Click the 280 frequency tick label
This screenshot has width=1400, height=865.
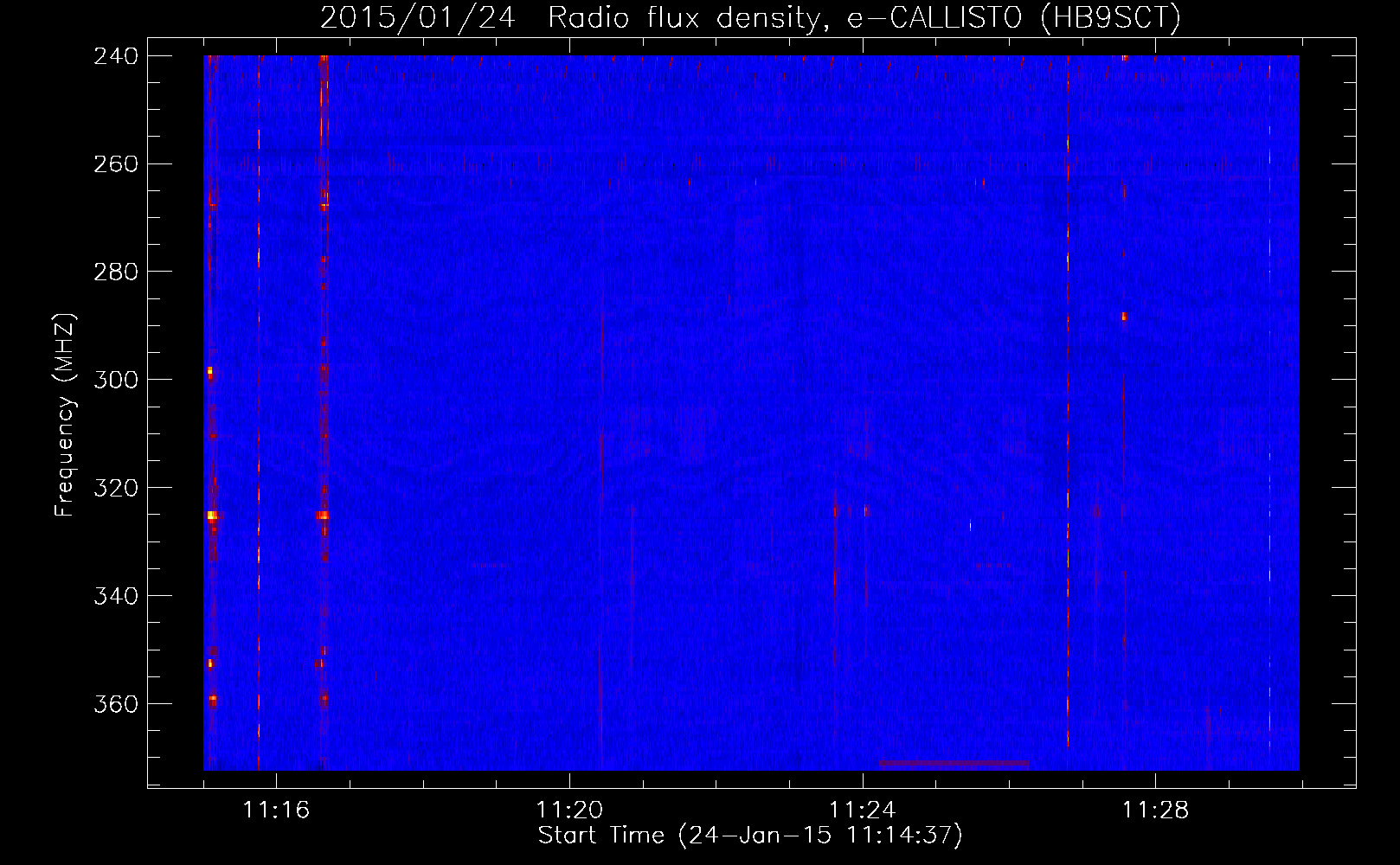[115, 272]
